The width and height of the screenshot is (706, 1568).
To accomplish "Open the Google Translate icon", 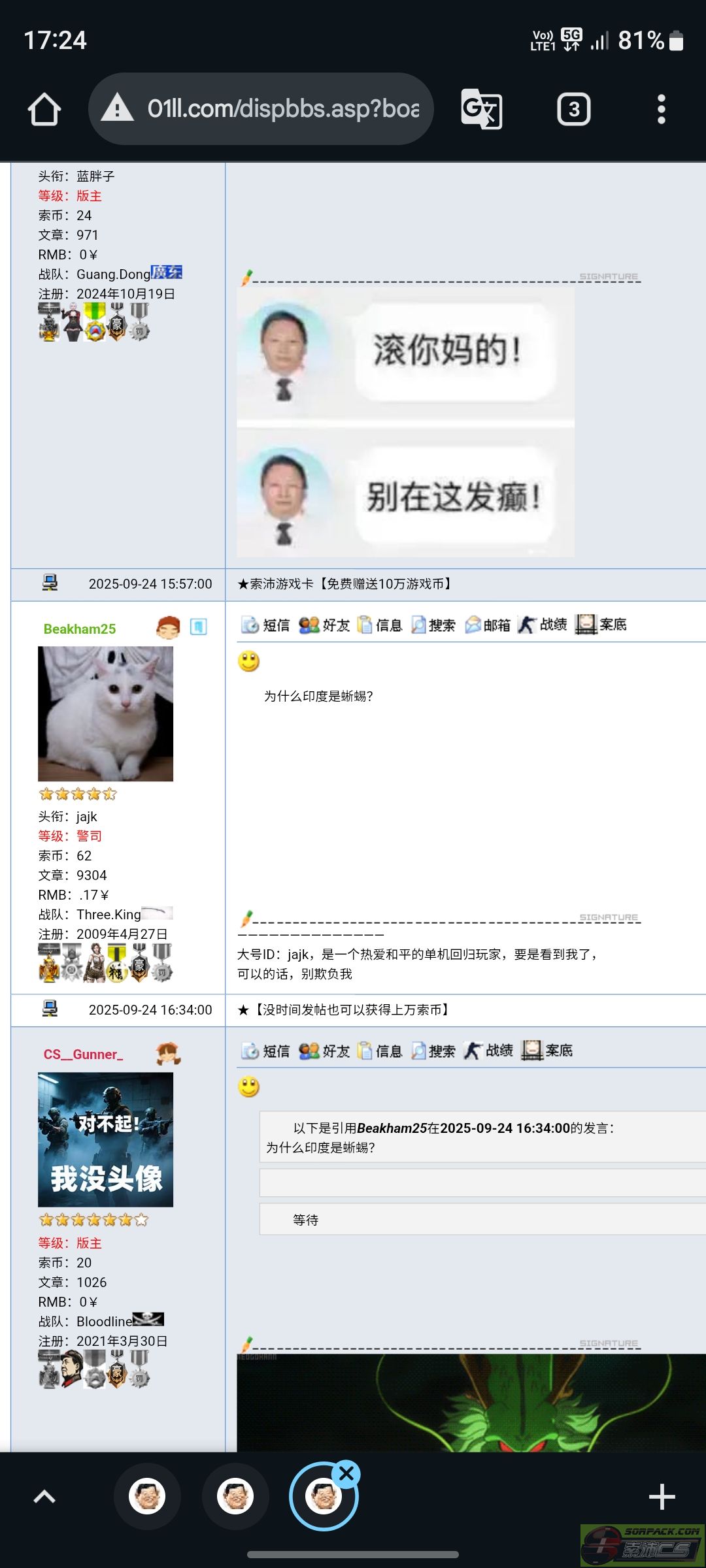I will [x=482, y=109].
